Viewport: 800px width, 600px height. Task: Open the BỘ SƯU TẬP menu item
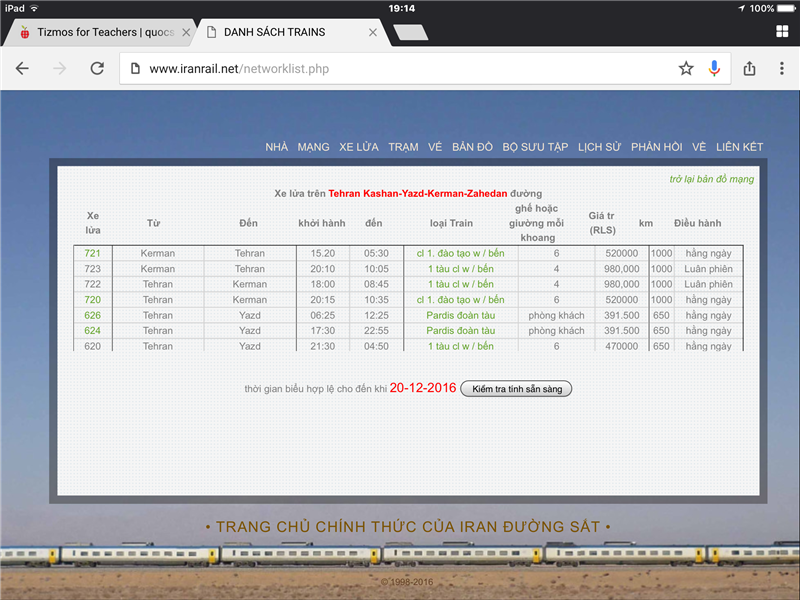click(x=535, y=147)
